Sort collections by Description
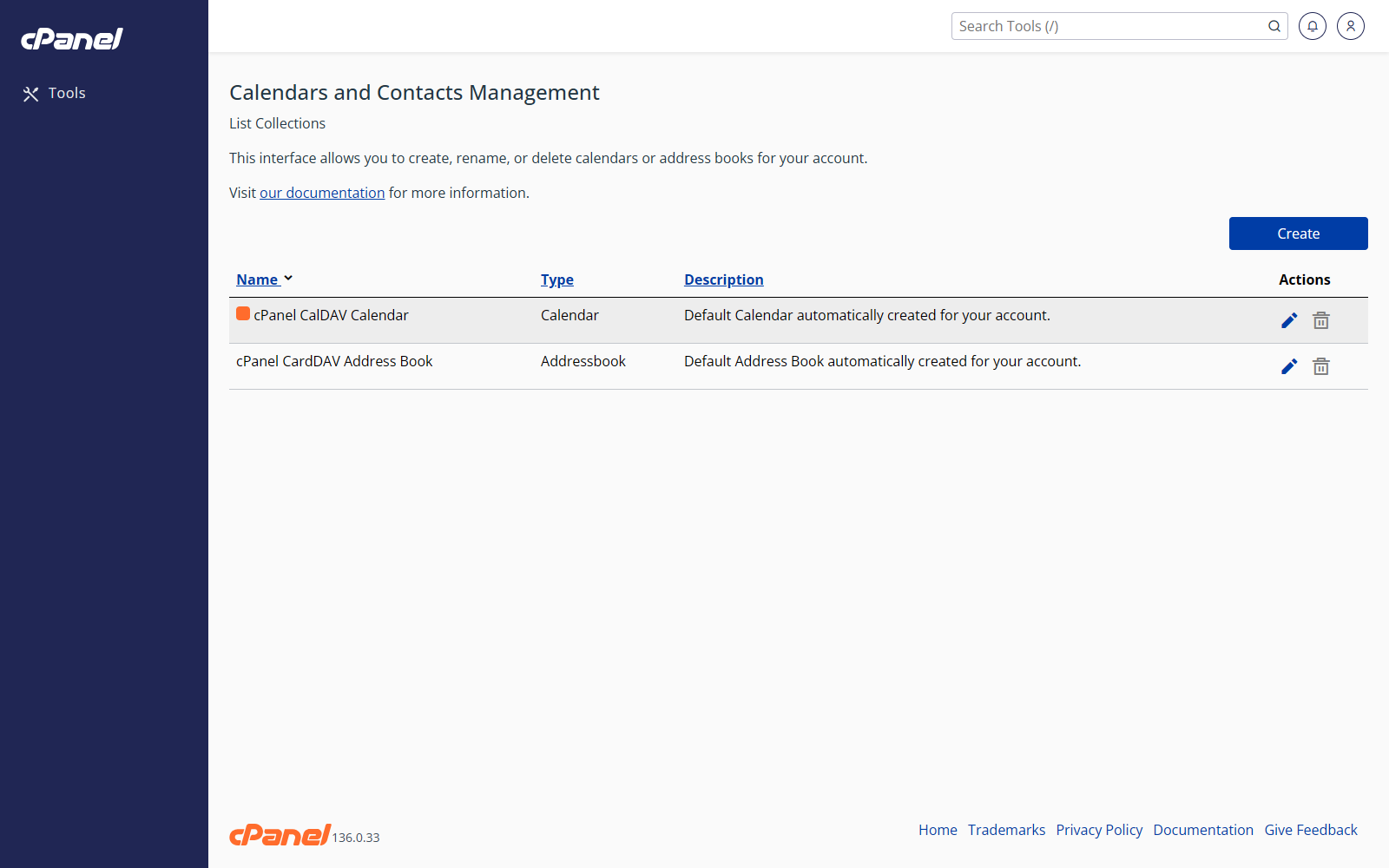Screen dimensions: 1389x868 [x=724, y=279]
